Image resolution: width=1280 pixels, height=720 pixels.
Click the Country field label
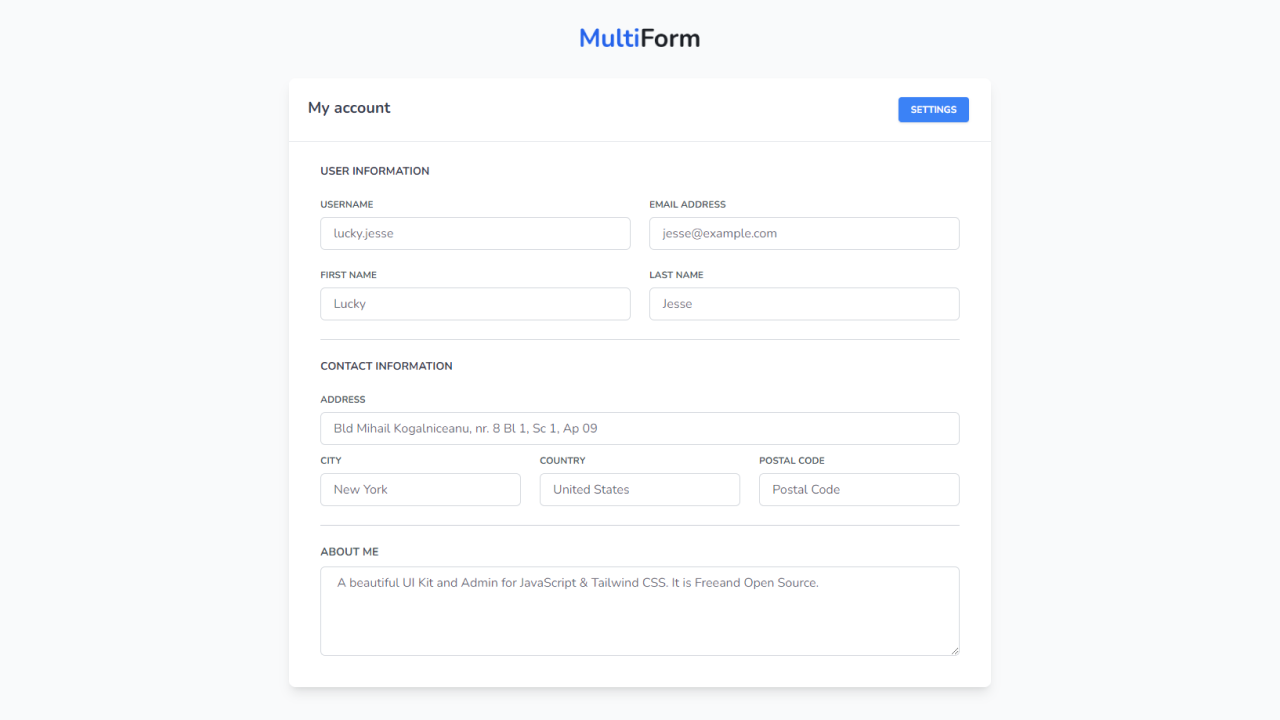(x=562, y=461)
